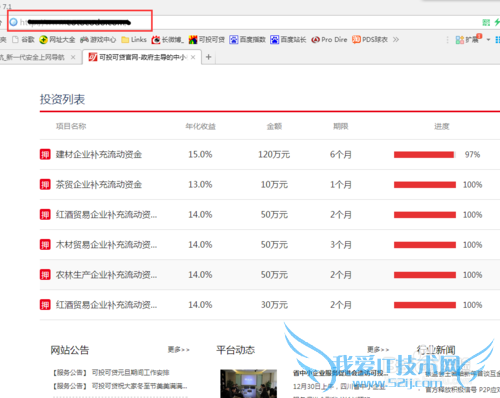Open the 平台动态 meeting photo thumbnail

248,383
